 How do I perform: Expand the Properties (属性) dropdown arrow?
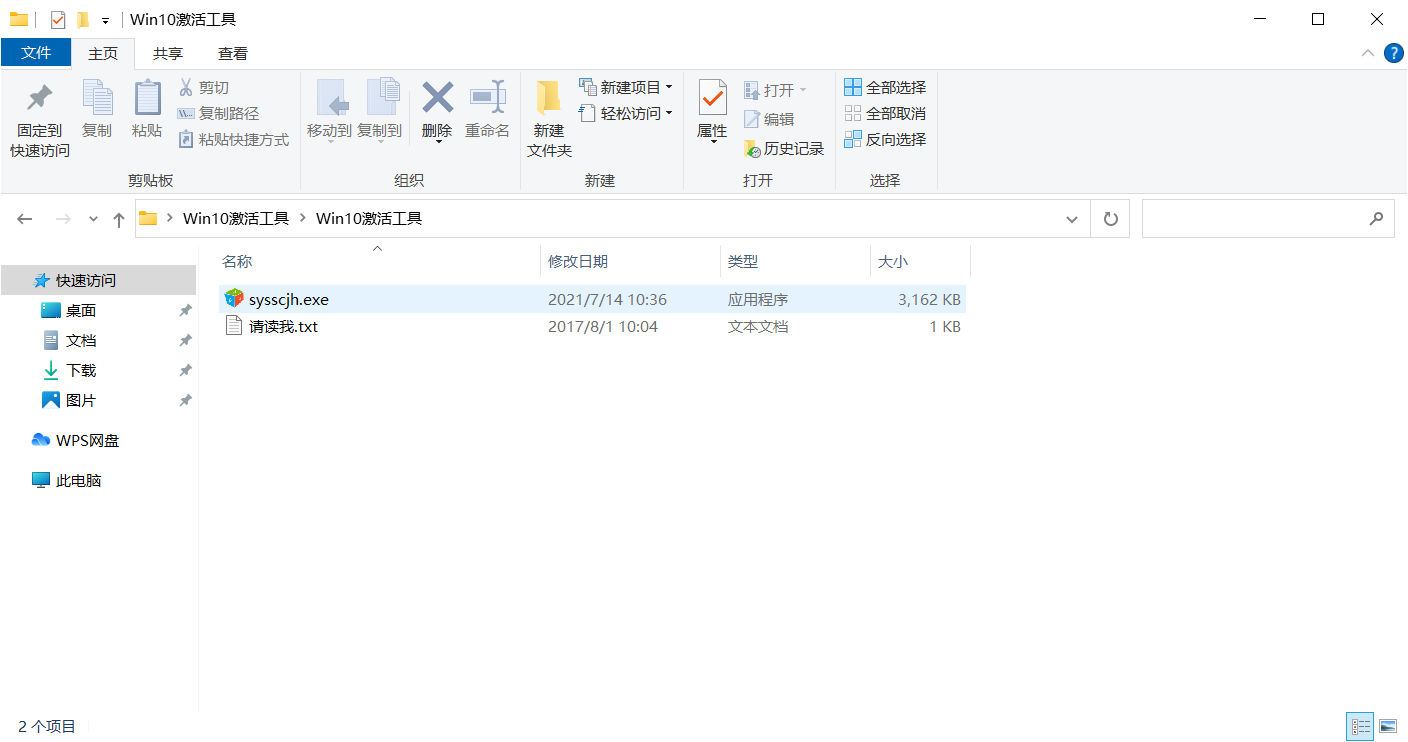tap(712, 142)
